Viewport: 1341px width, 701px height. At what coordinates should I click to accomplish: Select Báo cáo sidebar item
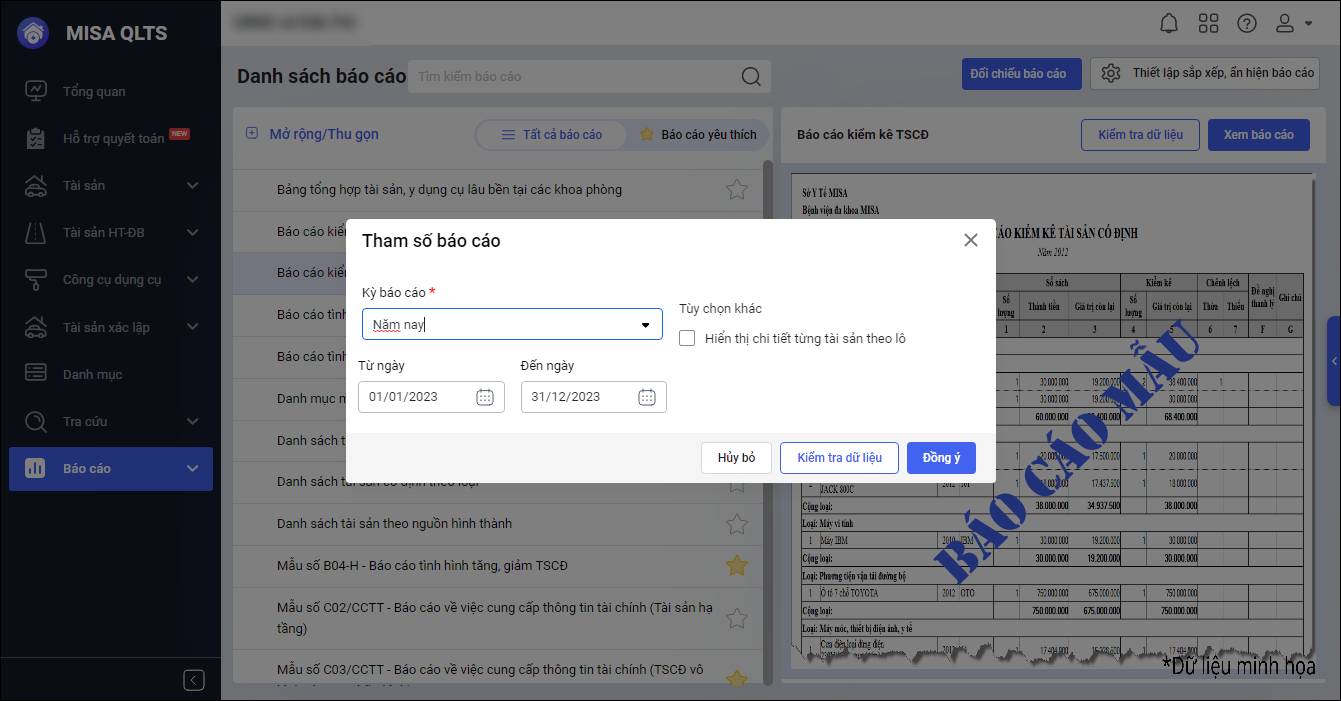110,468
